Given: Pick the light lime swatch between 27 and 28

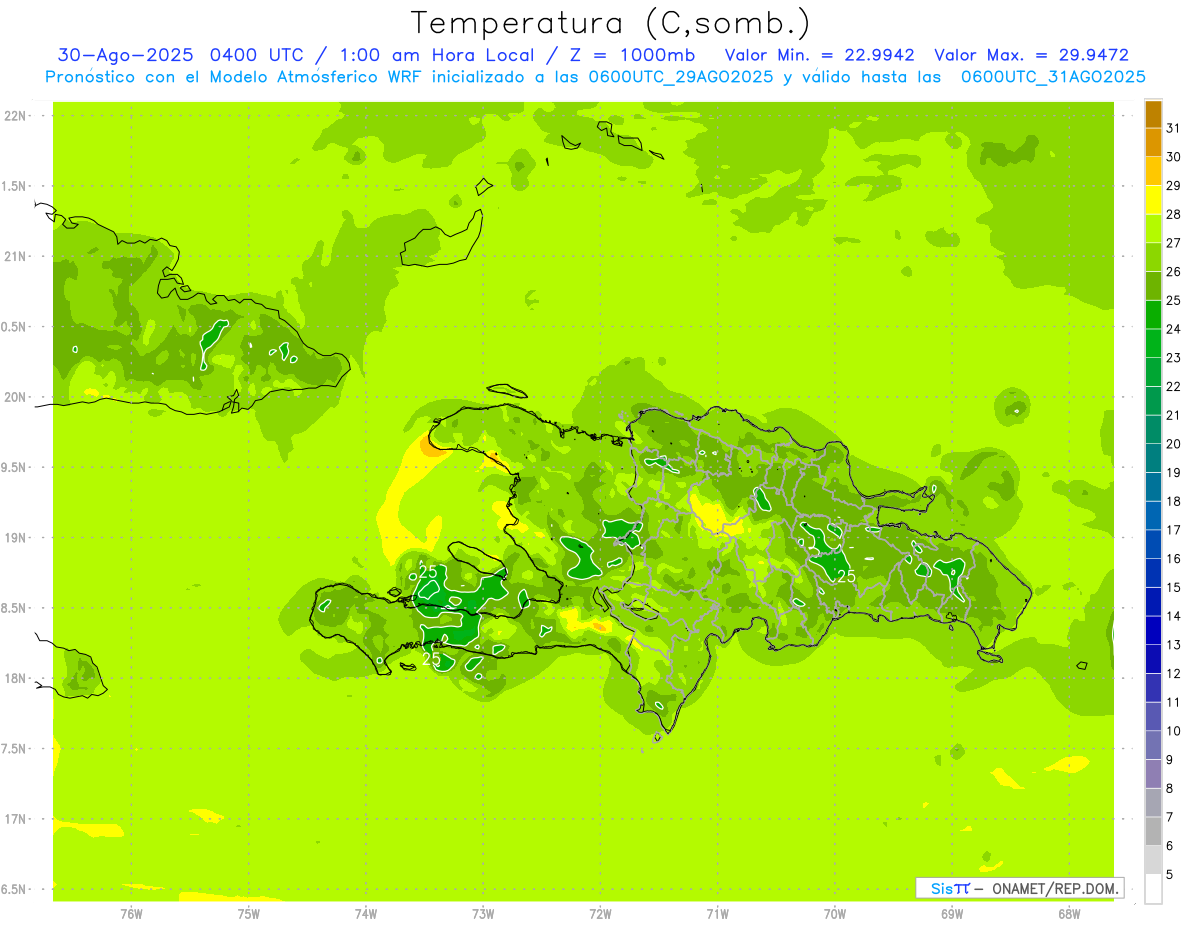Looking at the screenshot, I should tap(1153, 229).
